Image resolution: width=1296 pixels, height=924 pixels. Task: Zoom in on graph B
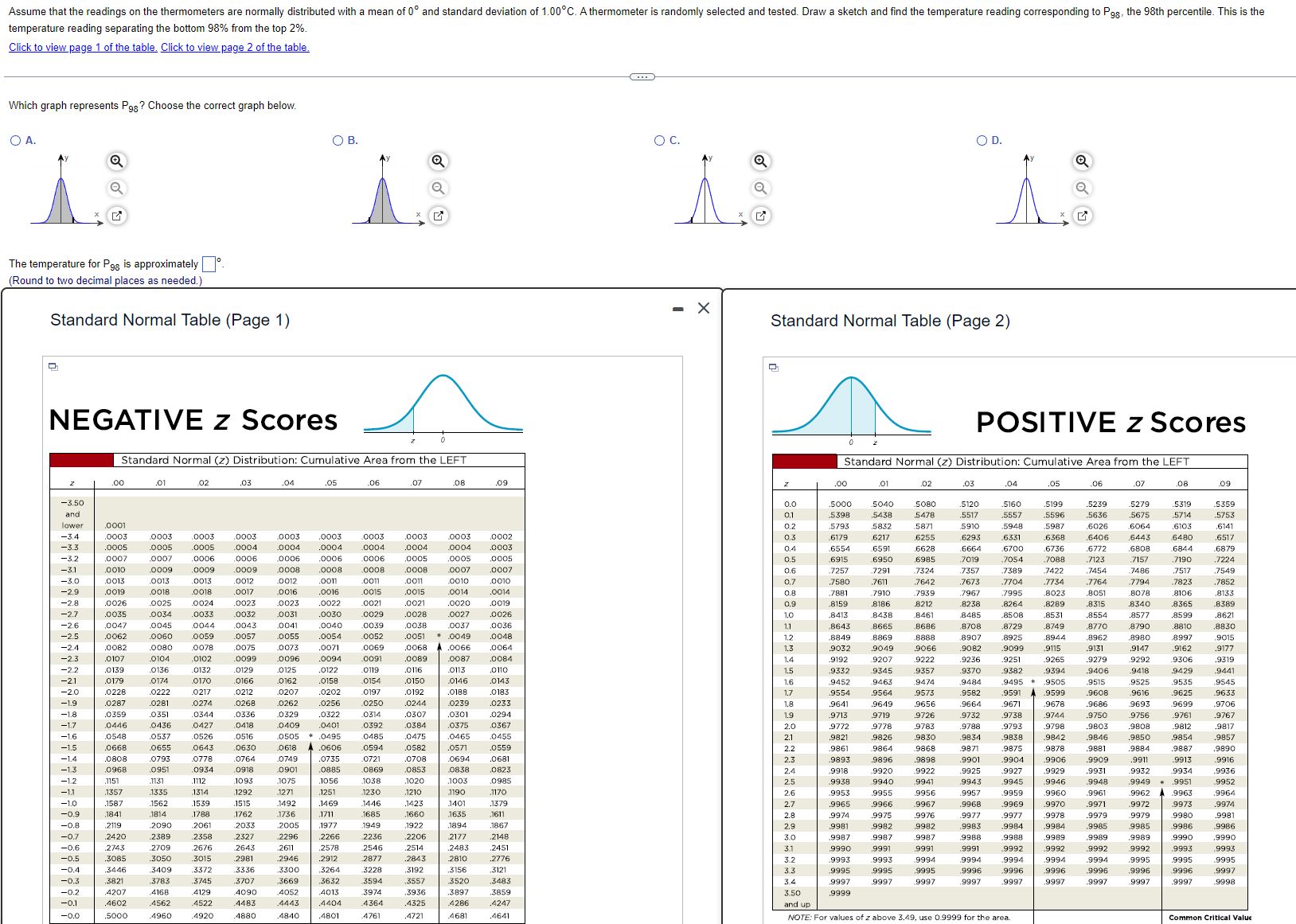pyautogui.click(x=438, y=161)
